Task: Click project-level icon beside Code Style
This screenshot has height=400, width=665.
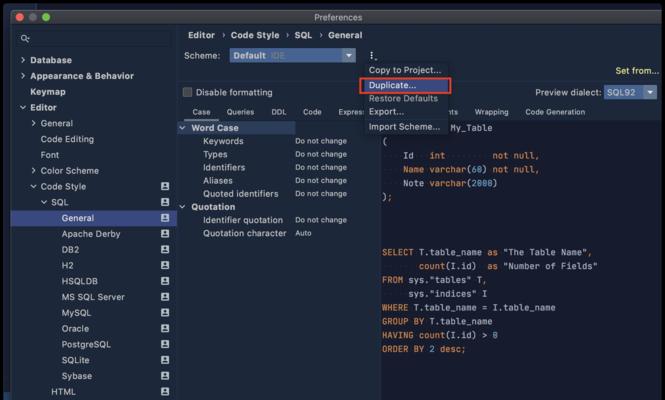Action: point(165,186)
